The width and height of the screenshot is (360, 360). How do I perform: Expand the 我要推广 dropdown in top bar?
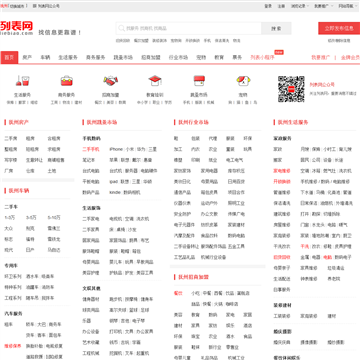click(323, 6)
